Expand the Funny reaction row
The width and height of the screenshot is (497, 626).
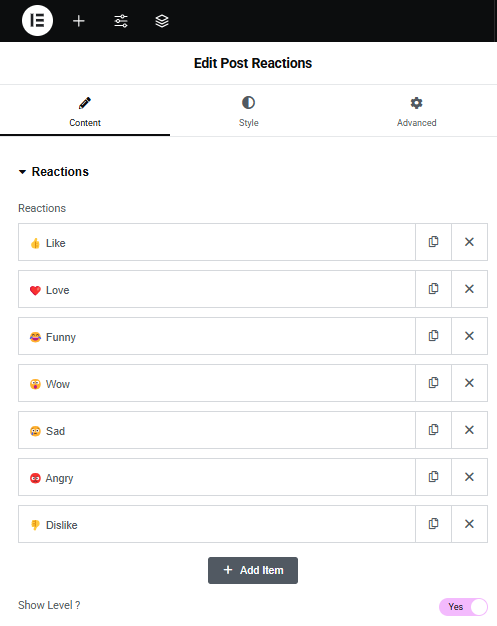(217, 336)
